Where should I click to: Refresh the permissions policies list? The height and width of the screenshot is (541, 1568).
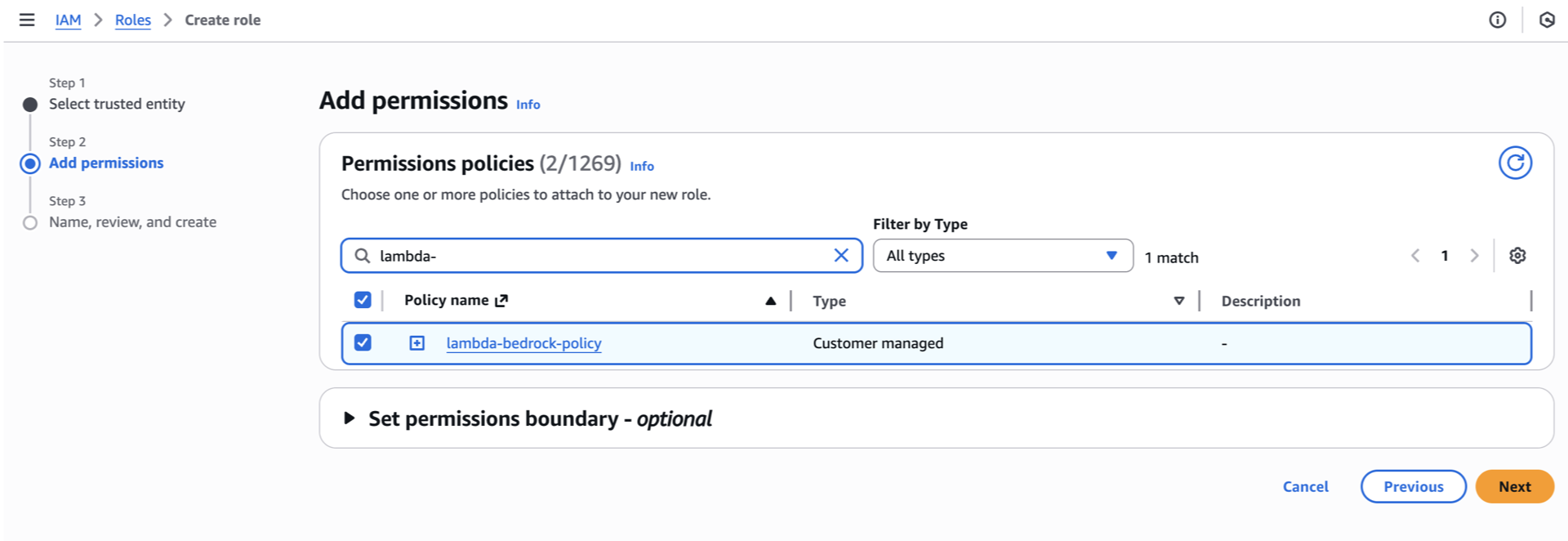click(x=1514, y=163)
